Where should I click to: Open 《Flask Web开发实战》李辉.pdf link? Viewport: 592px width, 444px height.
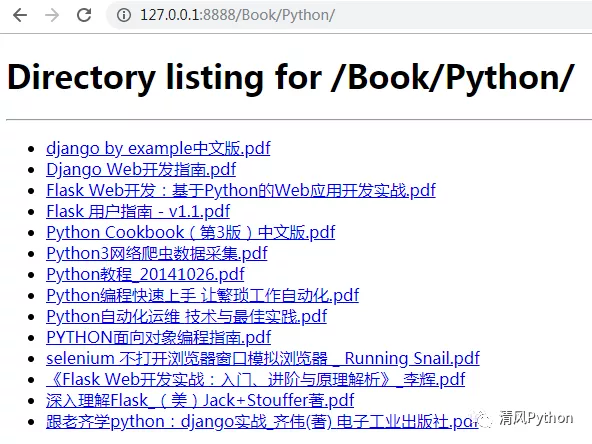tap(256, 379)
